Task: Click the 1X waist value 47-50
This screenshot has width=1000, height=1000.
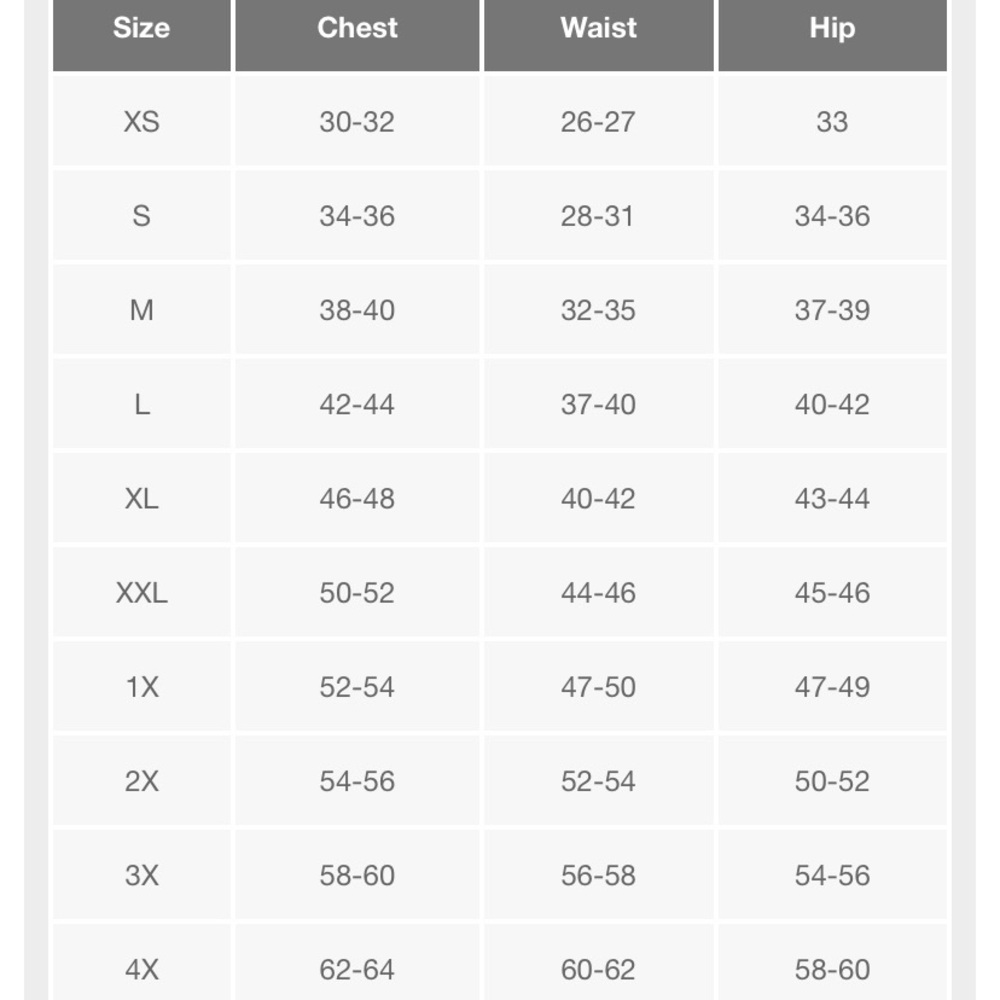Action: tap(598, 687)
